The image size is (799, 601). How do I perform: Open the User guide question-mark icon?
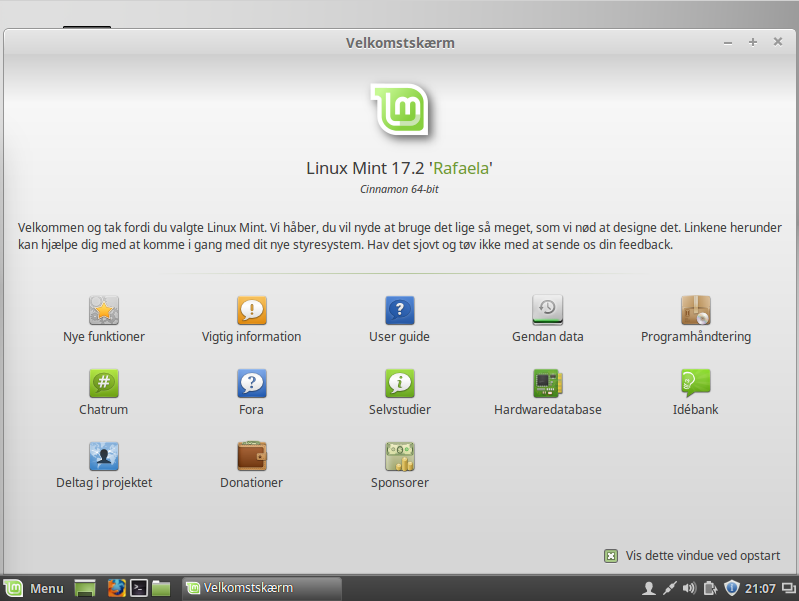[400, 310]
